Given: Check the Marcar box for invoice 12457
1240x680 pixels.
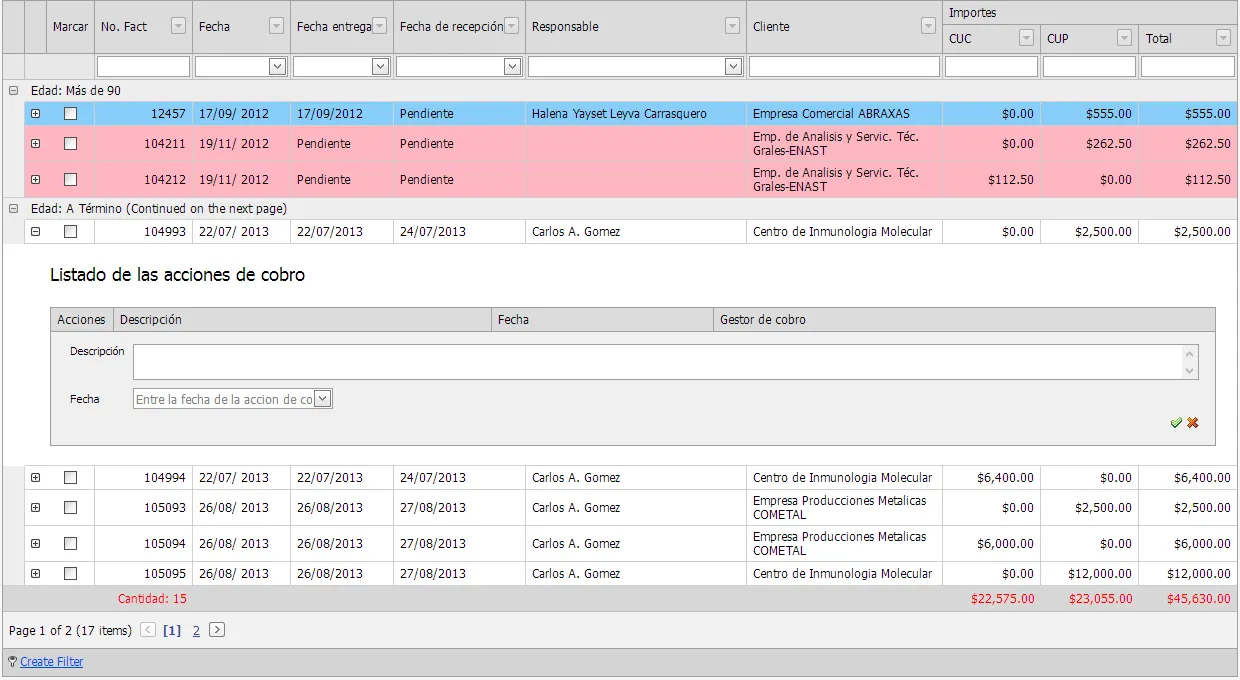Looking at the screenshot, I should 70,114.
